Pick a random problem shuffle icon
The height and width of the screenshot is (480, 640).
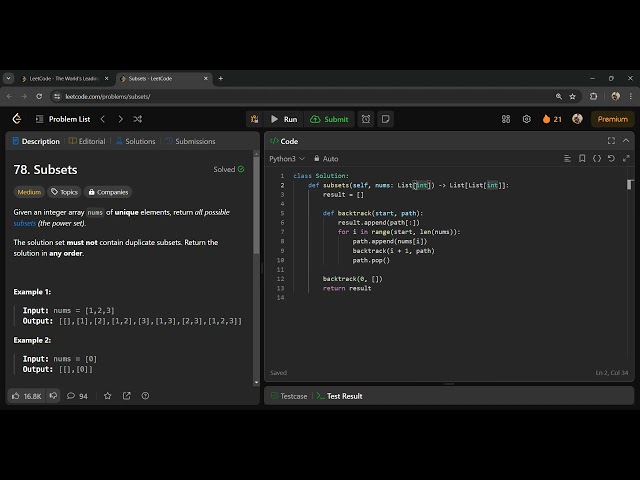(138, 119)
